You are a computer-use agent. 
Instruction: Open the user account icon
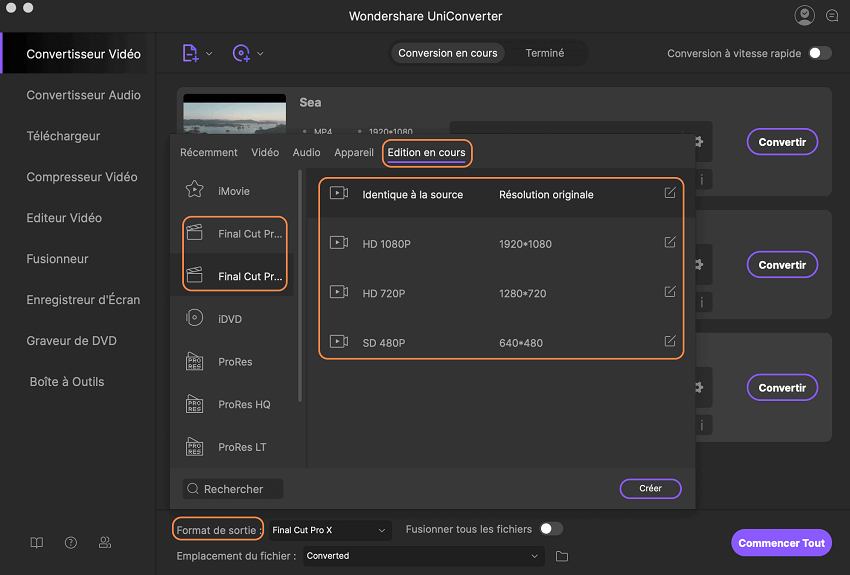click(x=804, y=15)
